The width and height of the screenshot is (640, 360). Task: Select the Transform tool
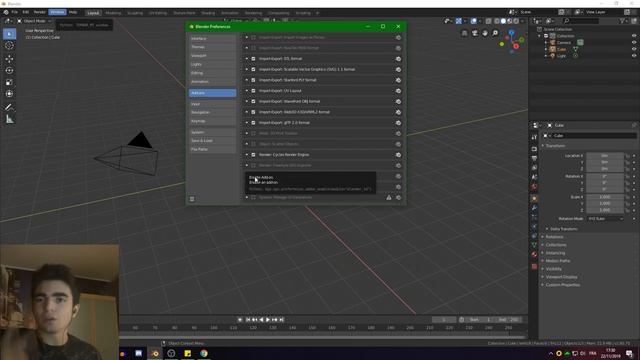(x=9, y=94)
